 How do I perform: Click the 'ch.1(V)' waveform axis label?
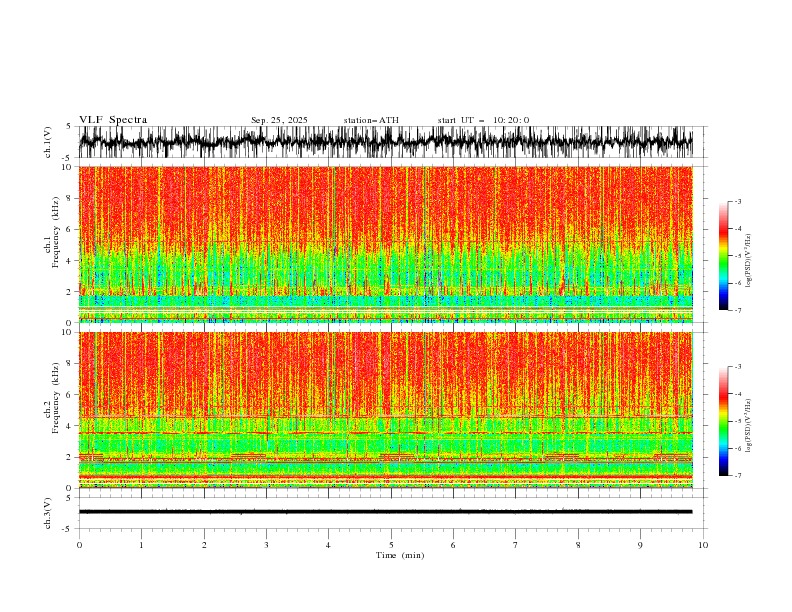pos(48,142)
